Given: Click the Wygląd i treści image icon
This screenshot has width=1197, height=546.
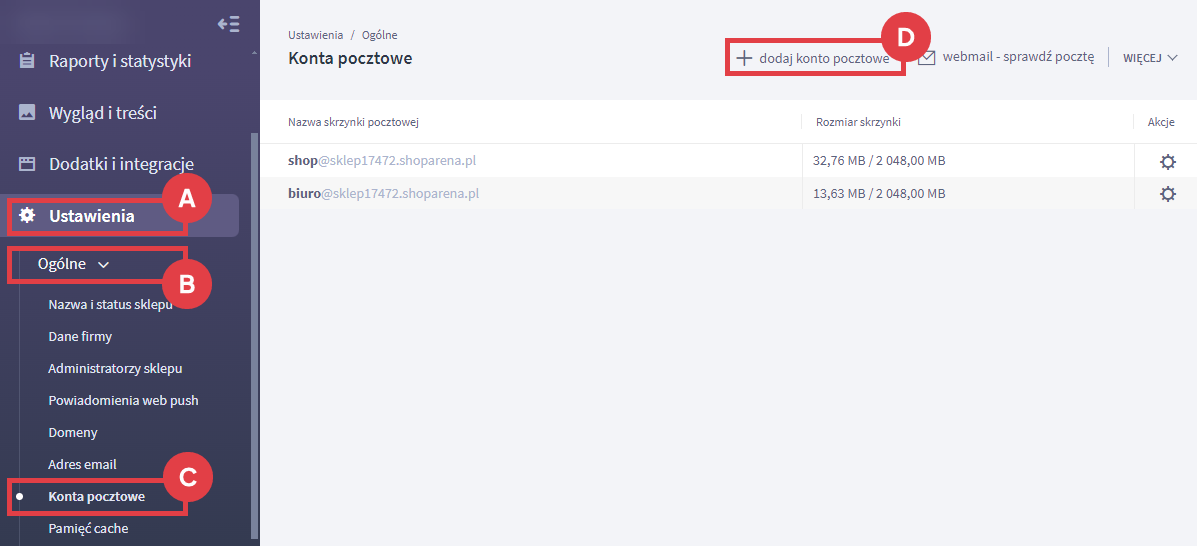Looking at the screenshot, I should coord(27,113).
